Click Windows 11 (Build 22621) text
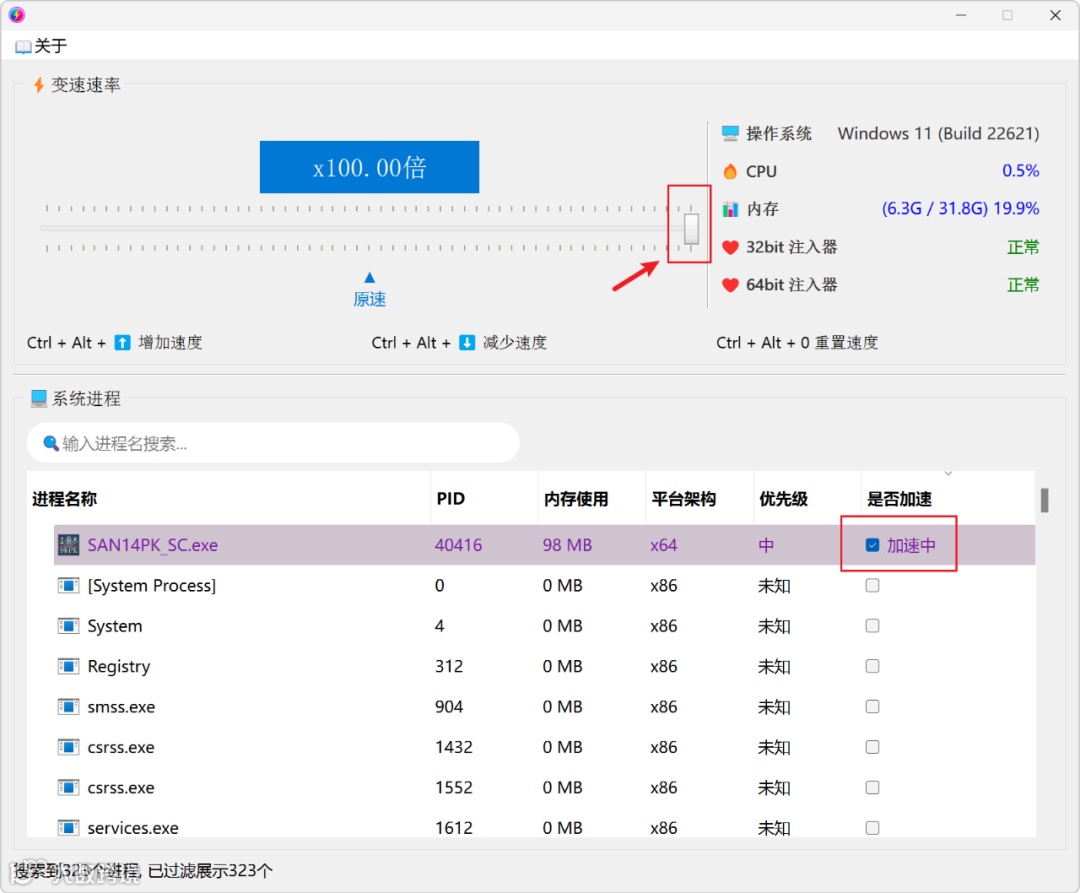Image resolution: width=1080 pixels, height=893 pixels. (x=938, y=134)
